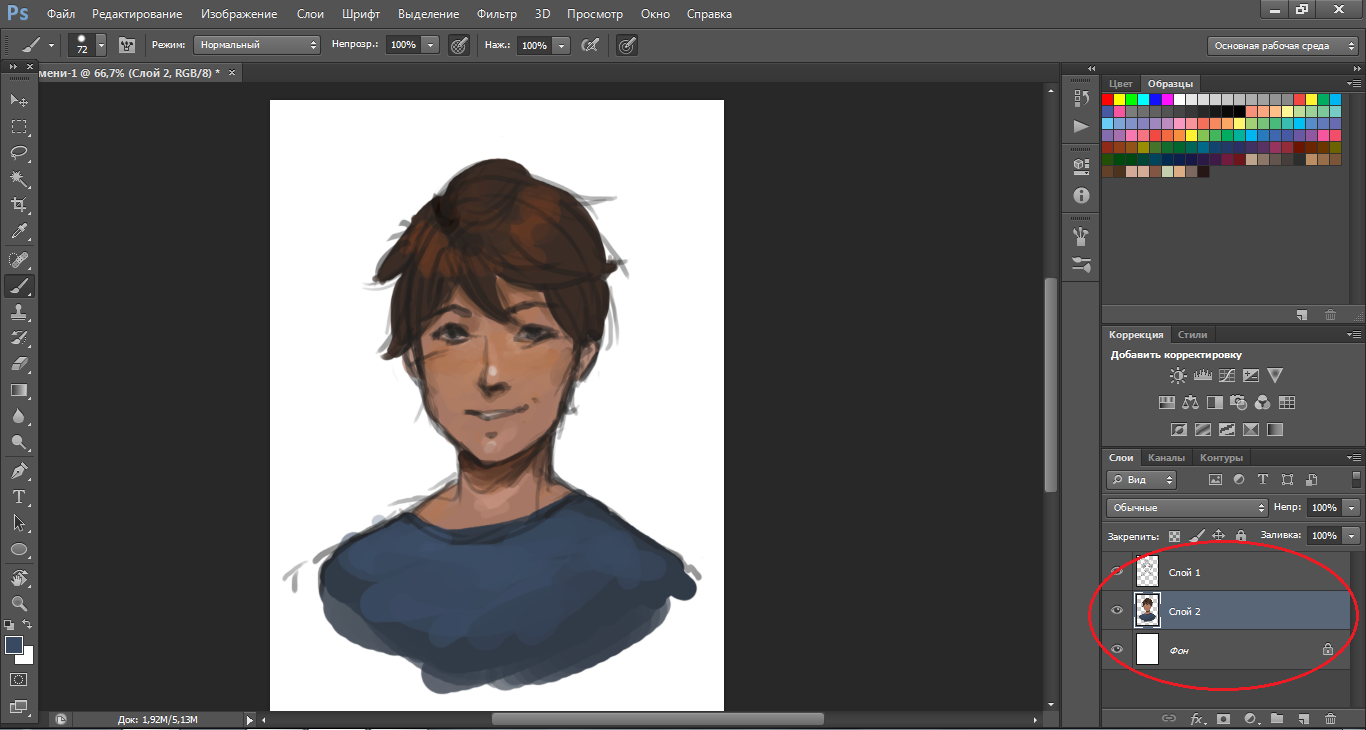Select the Type (T) tool
This screenshot has height=730, width=1366.
[19, 497]
